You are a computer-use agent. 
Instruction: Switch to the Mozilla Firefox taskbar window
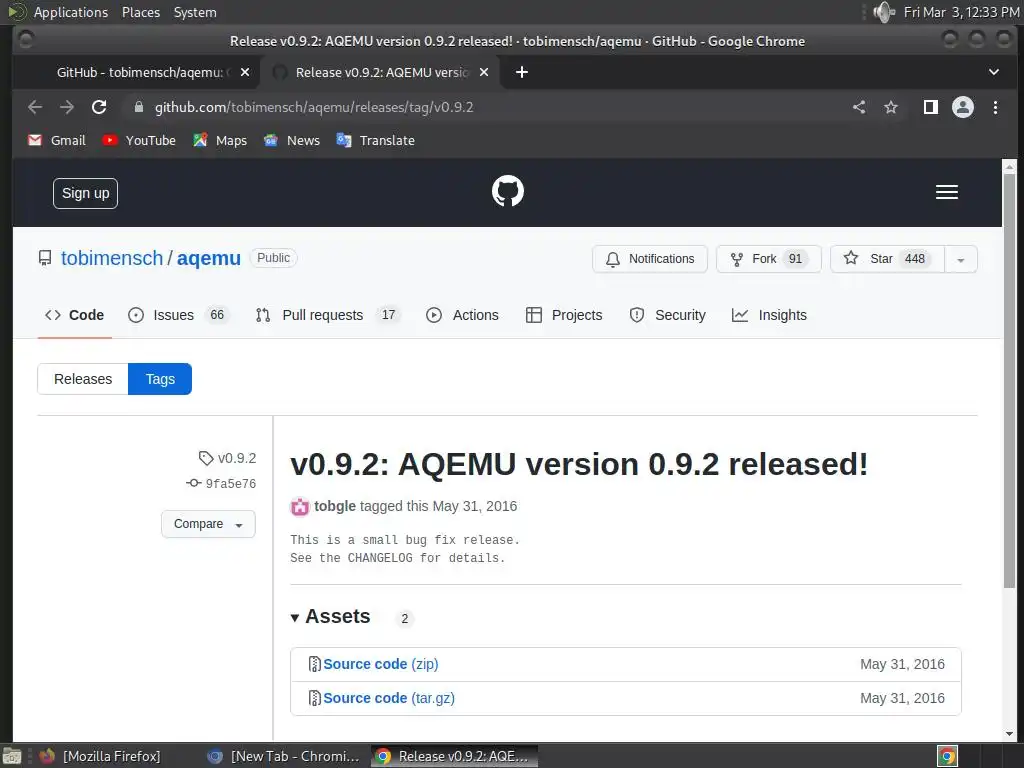tap(101, 756)
